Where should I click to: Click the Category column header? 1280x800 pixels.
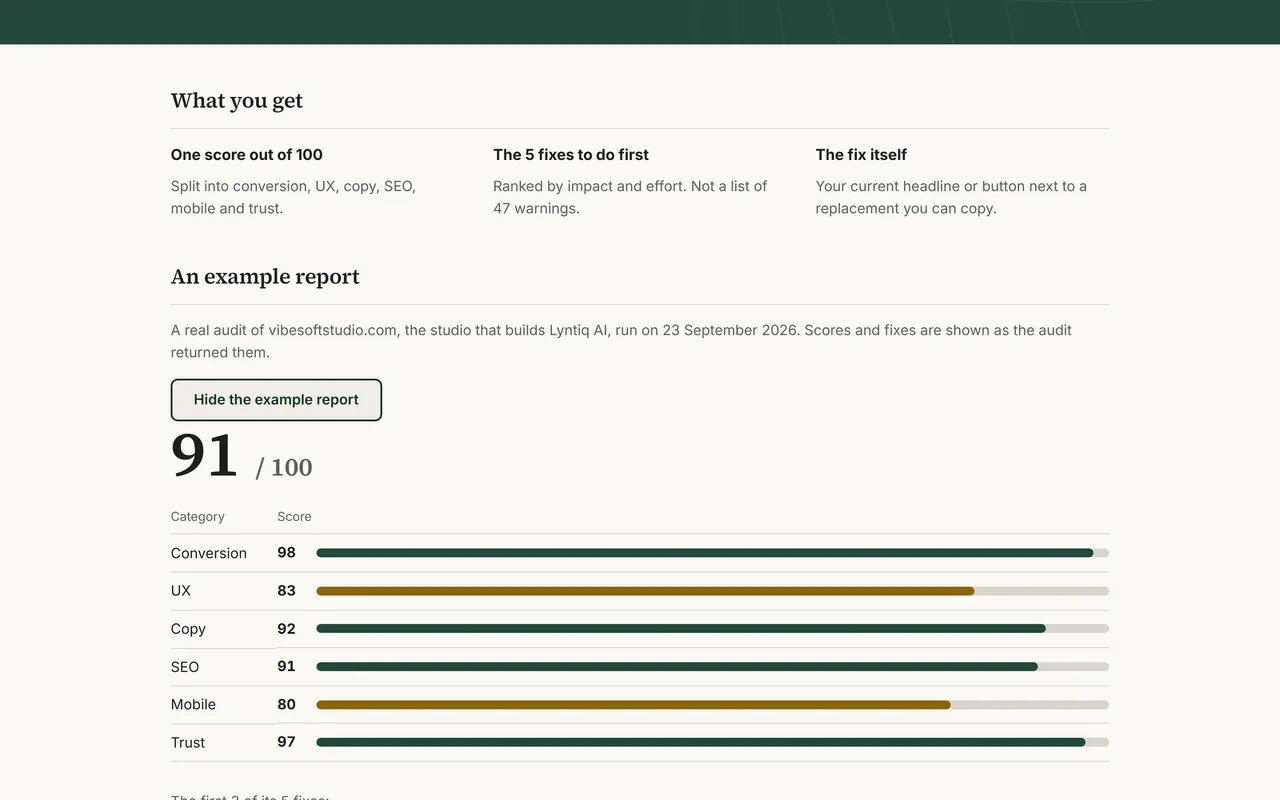(x=198, y=517)
